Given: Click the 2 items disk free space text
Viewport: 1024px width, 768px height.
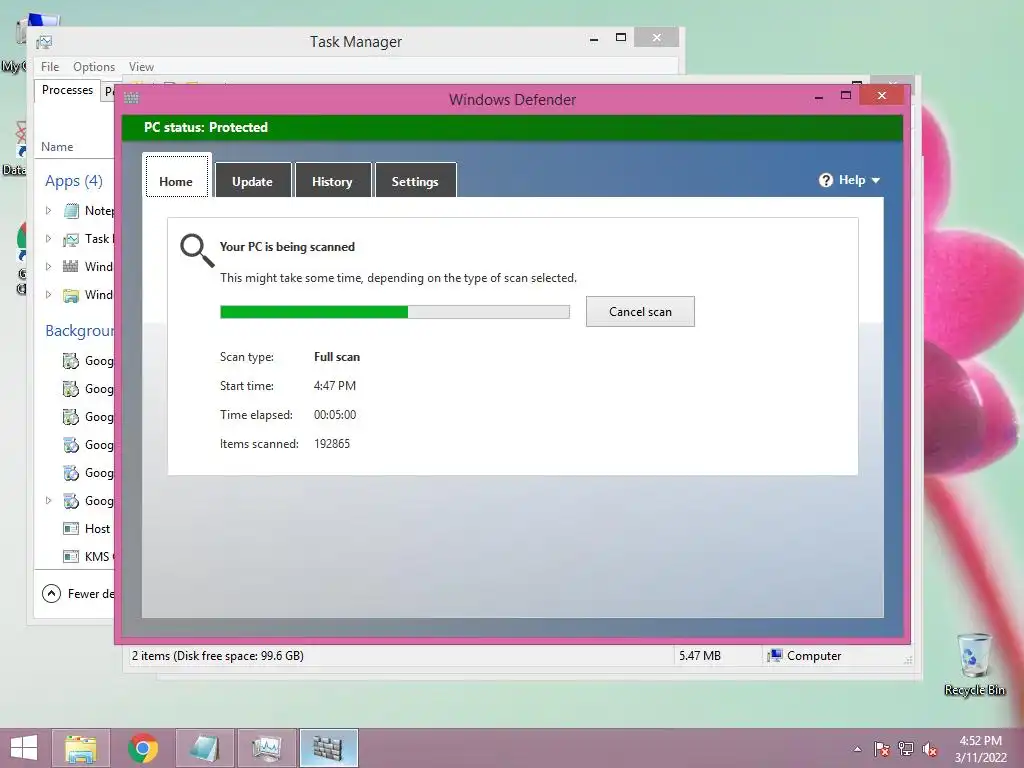Looking at the screenshot, I should click(217, 656).
